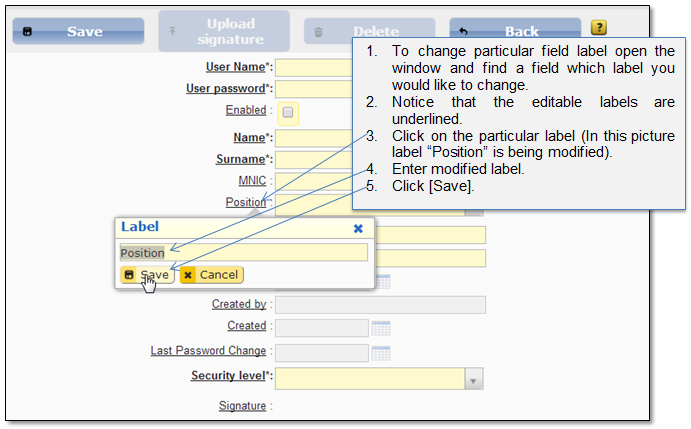The width and height of the screenshot is (691, 429).
Task: Save the modified label in Label popup
Action: [x=146, y=275]
